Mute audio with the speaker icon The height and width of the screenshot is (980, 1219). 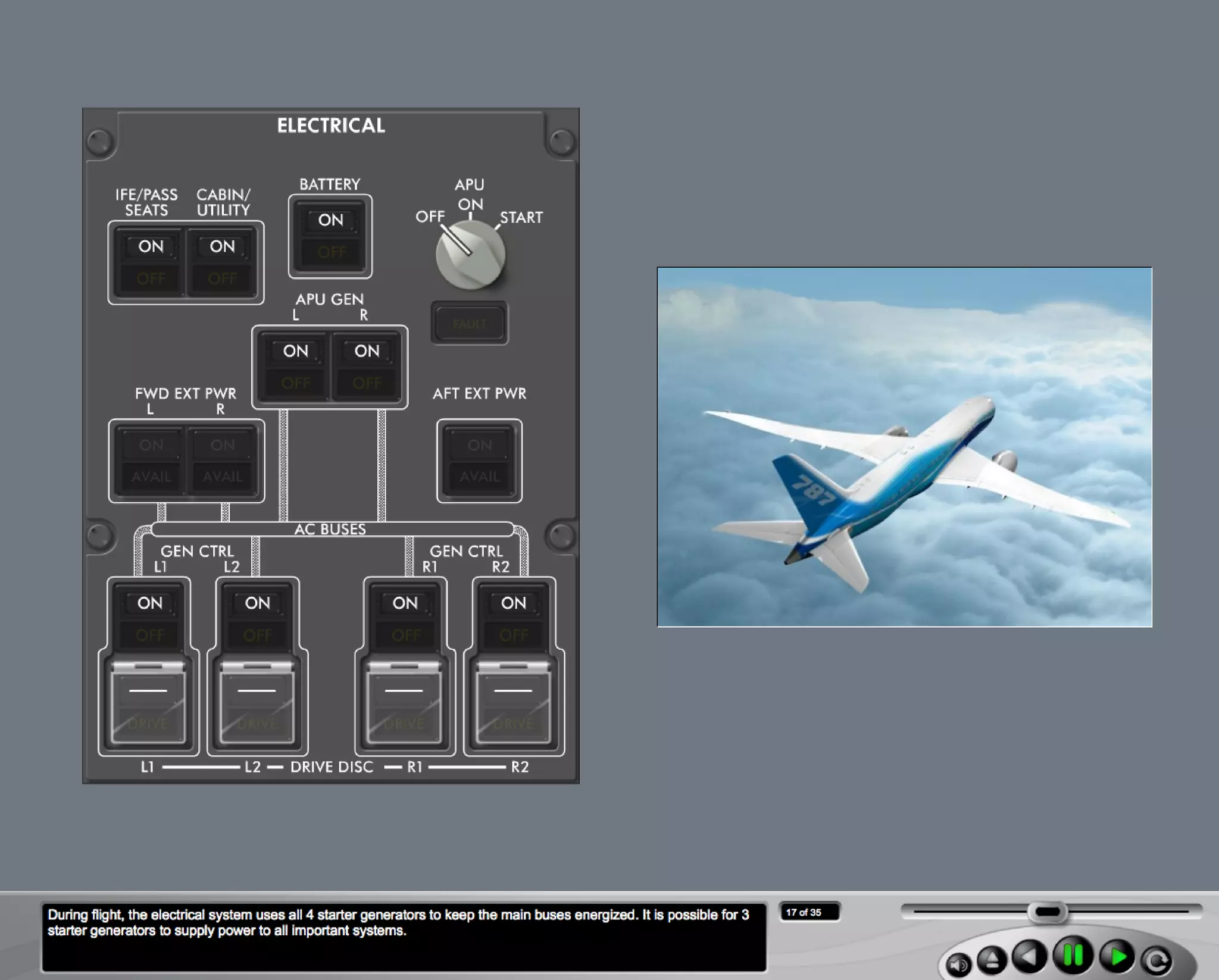coord(958,965)
